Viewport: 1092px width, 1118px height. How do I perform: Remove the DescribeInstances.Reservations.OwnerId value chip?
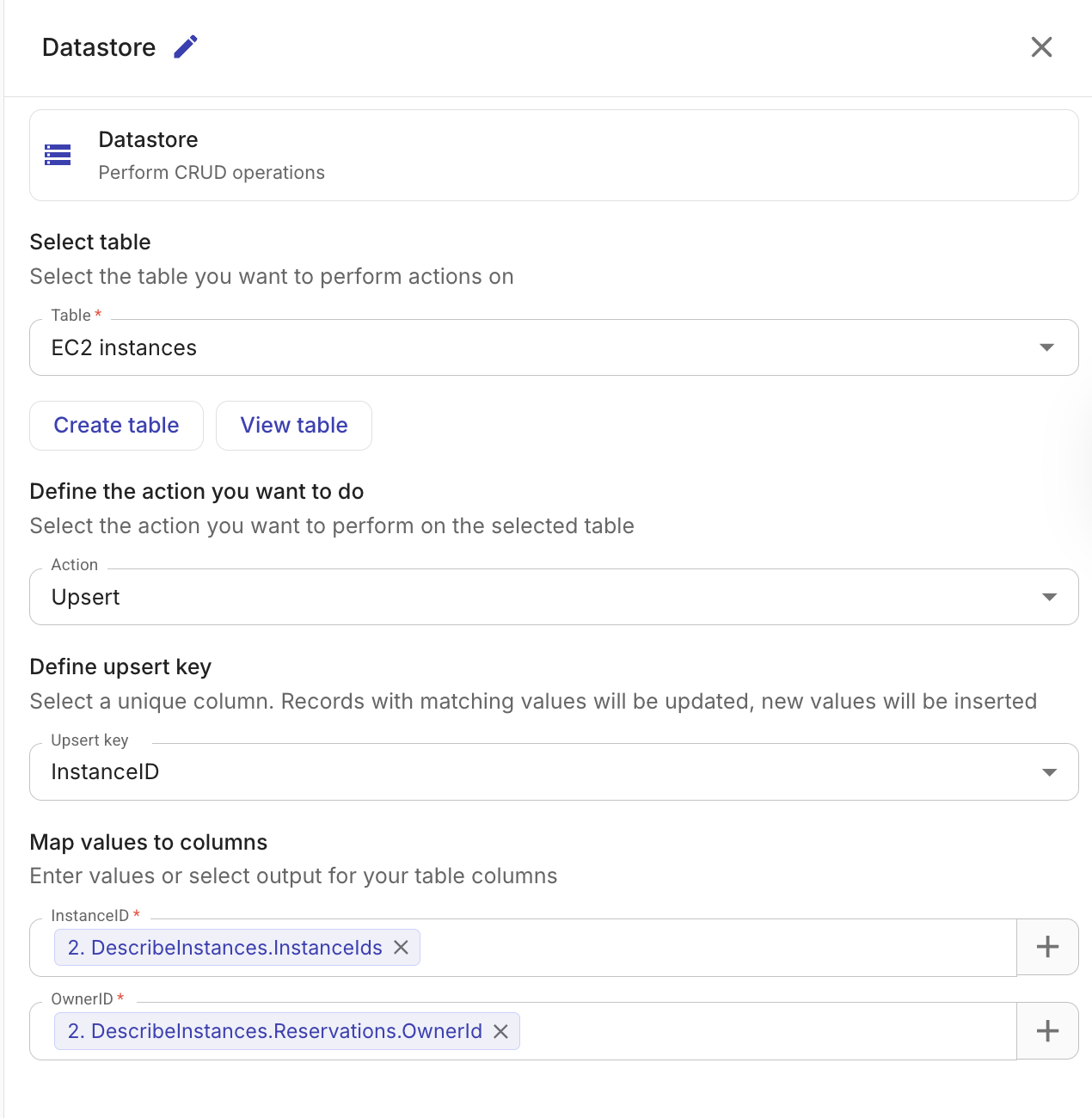coord(501,1031)
